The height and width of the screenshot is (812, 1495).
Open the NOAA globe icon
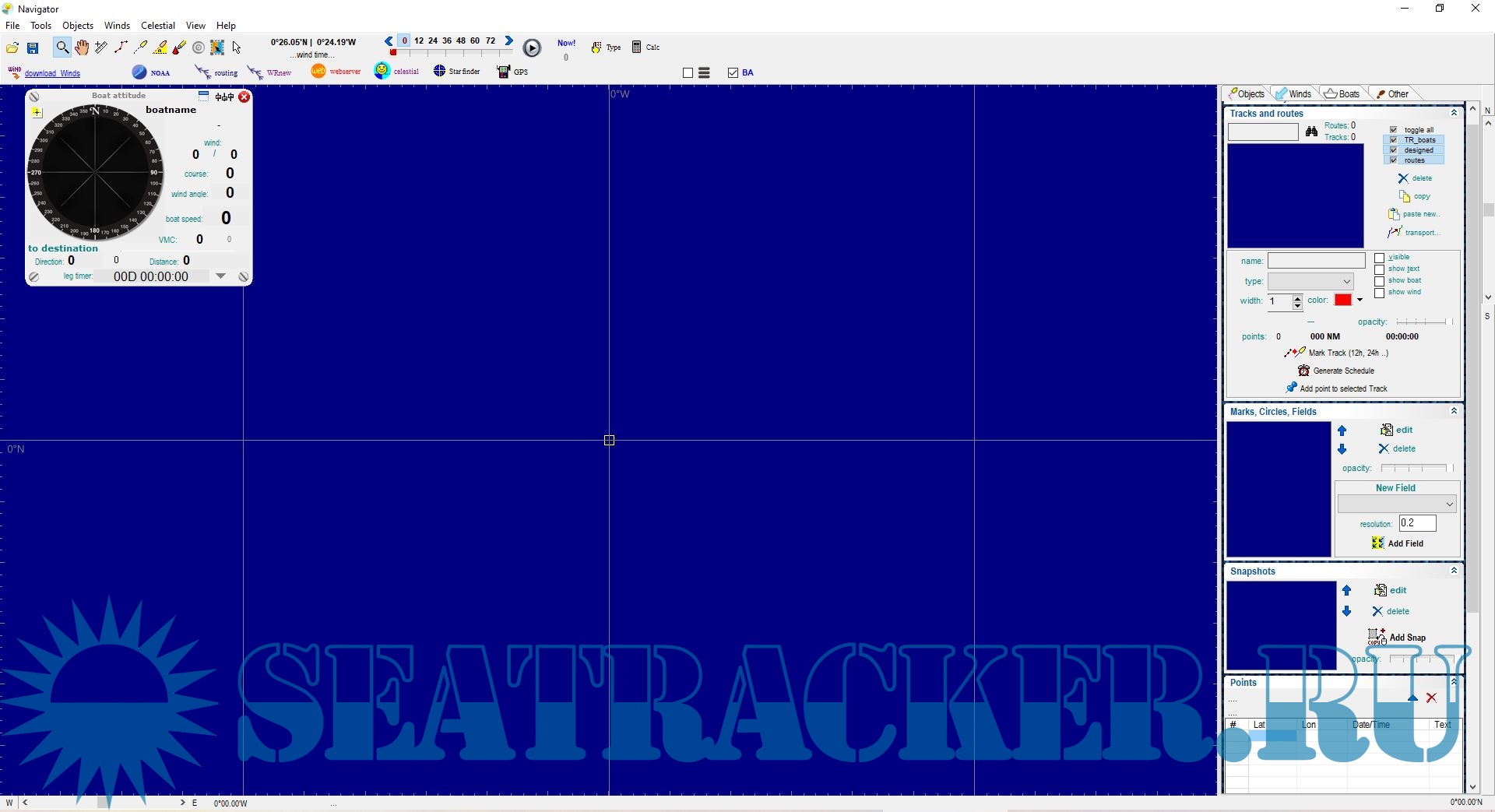[x=139, y=72]
